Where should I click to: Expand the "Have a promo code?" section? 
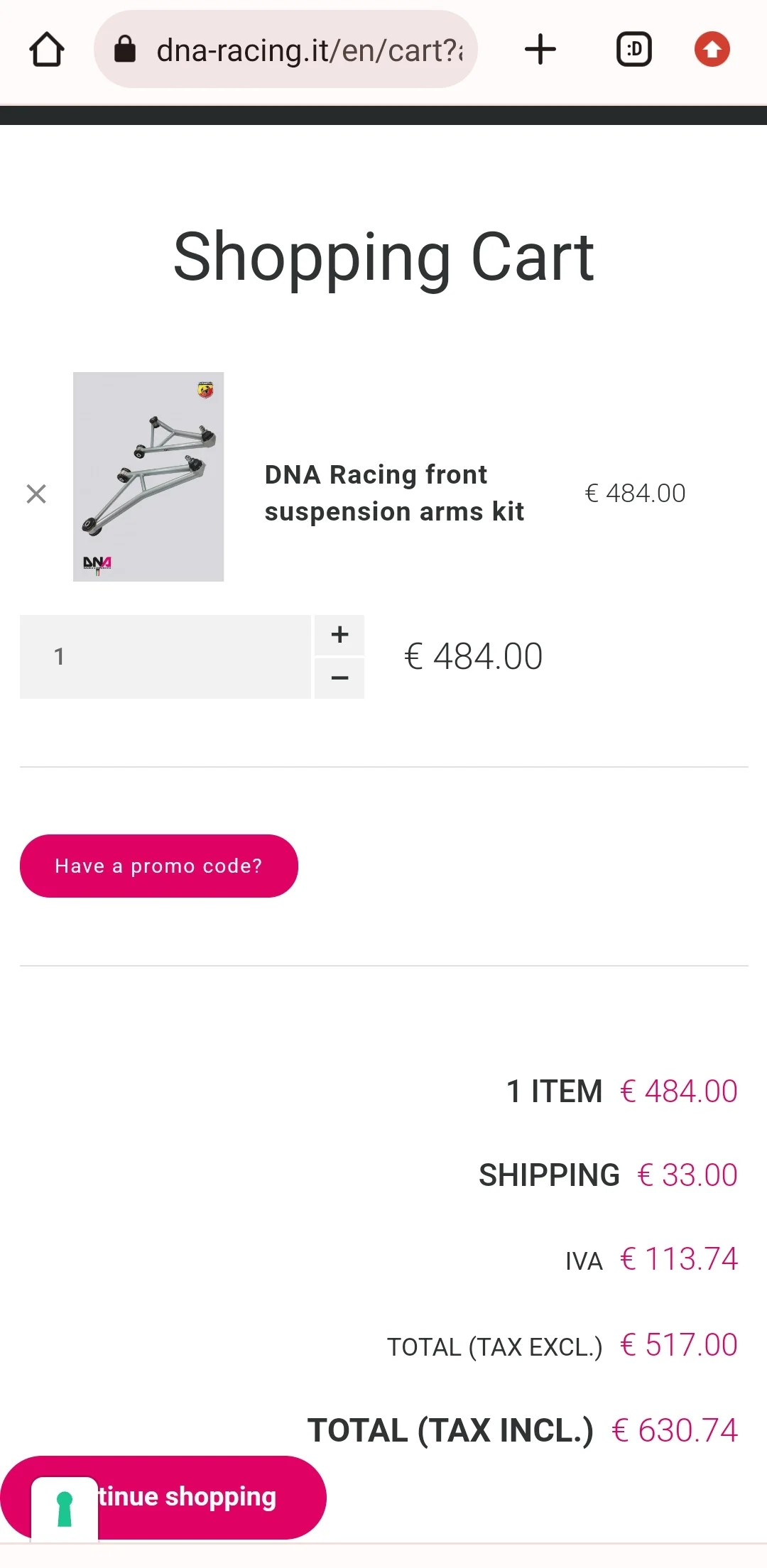[x=159, y=866]
